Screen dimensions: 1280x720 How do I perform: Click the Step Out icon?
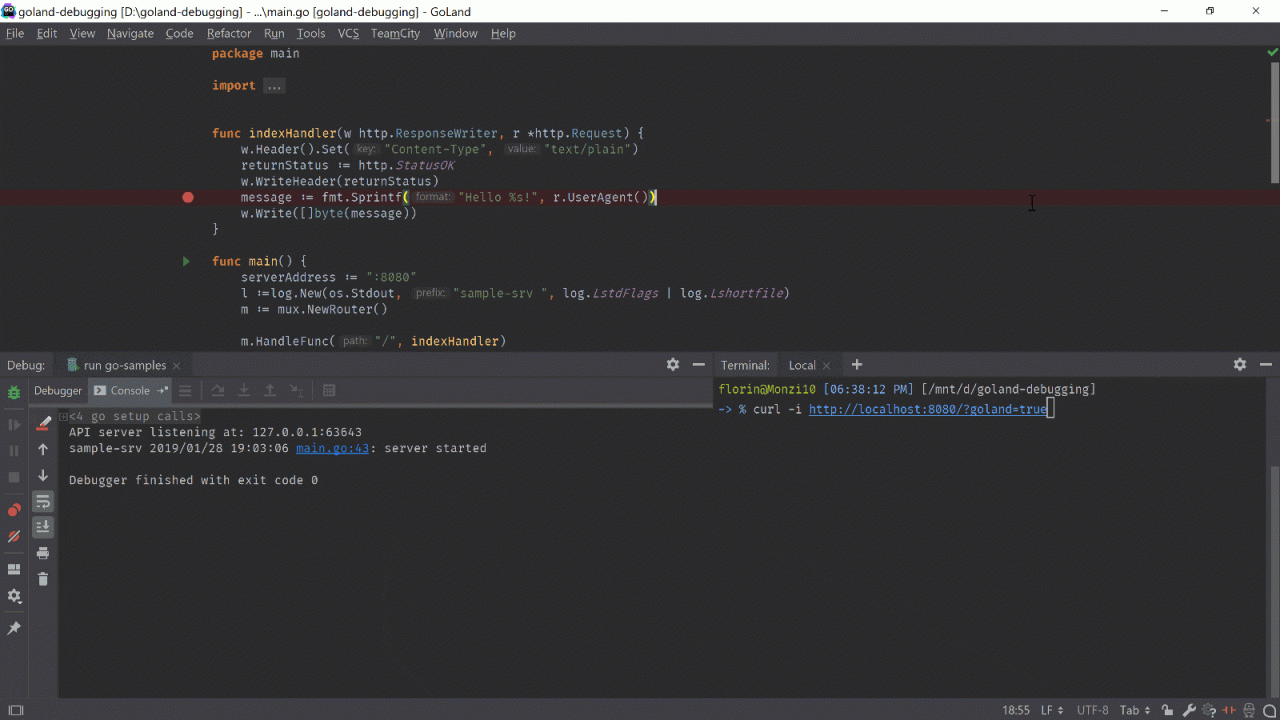point(270,391)
